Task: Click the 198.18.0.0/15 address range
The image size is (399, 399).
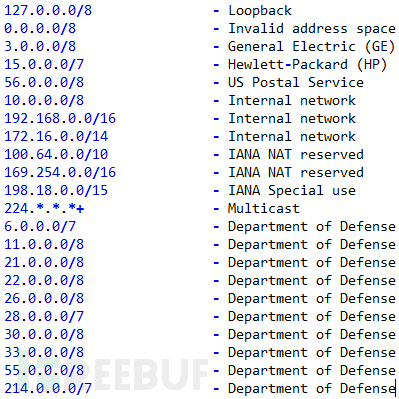Action: coord(56,191)
